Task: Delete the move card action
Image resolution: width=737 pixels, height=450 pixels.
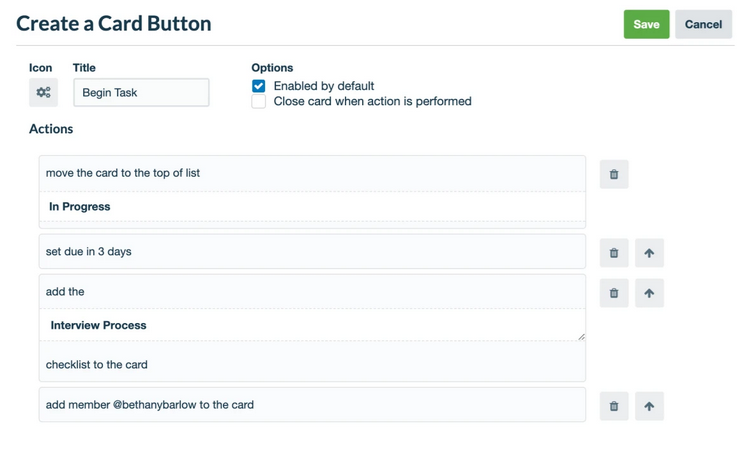Action: 614,174
